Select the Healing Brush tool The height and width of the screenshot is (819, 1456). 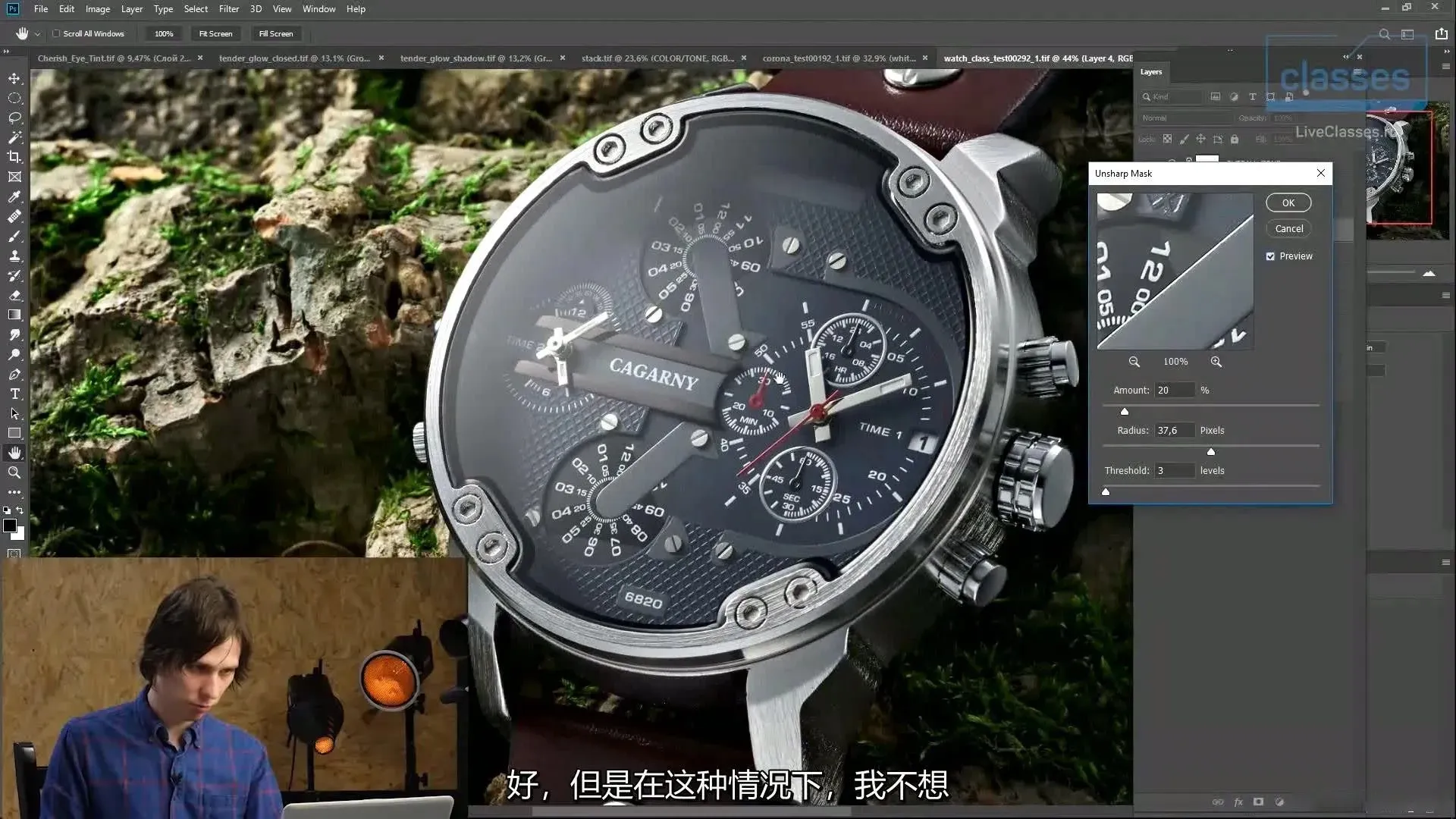pos(14,216)
